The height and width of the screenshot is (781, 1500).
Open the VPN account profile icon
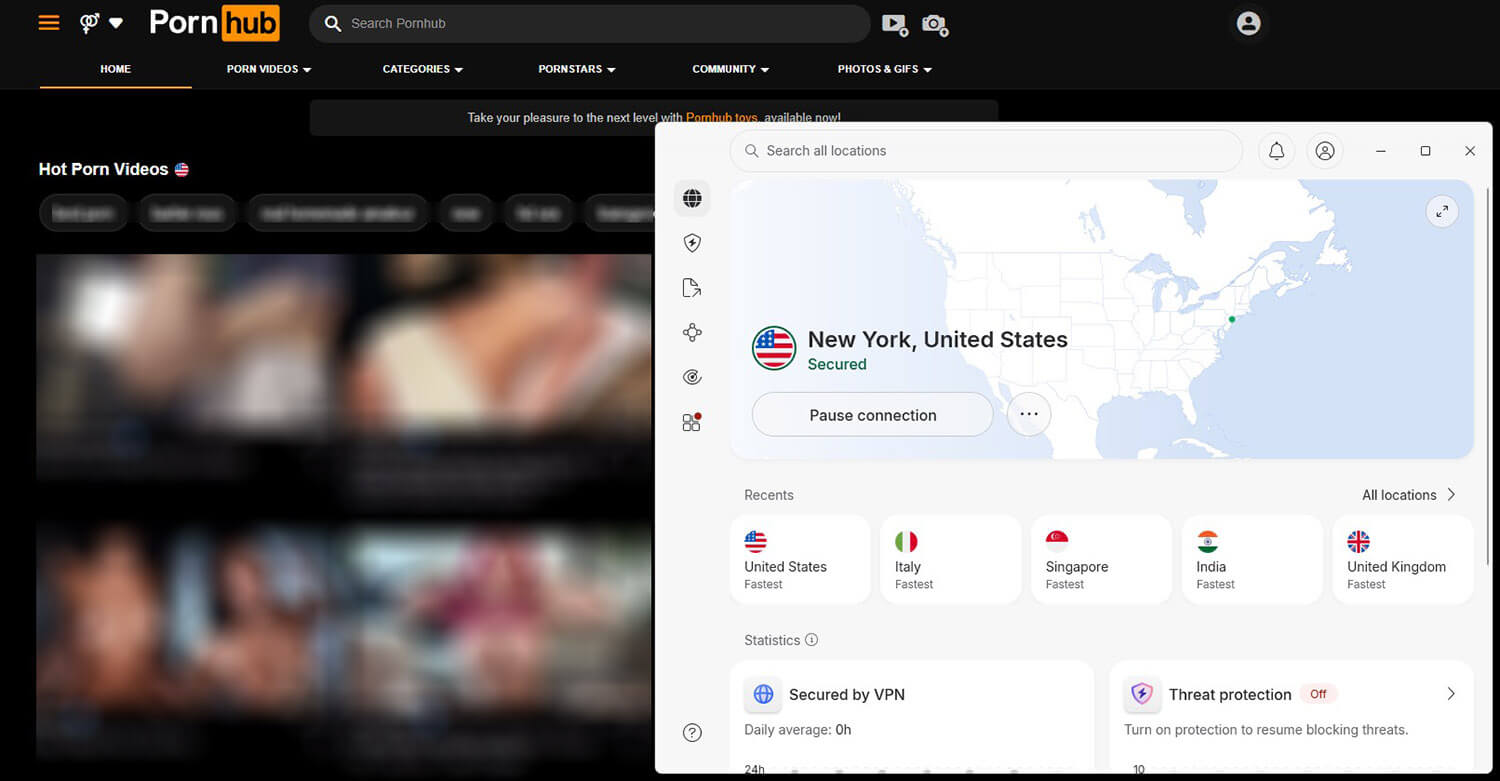(x=1325, y=151)
